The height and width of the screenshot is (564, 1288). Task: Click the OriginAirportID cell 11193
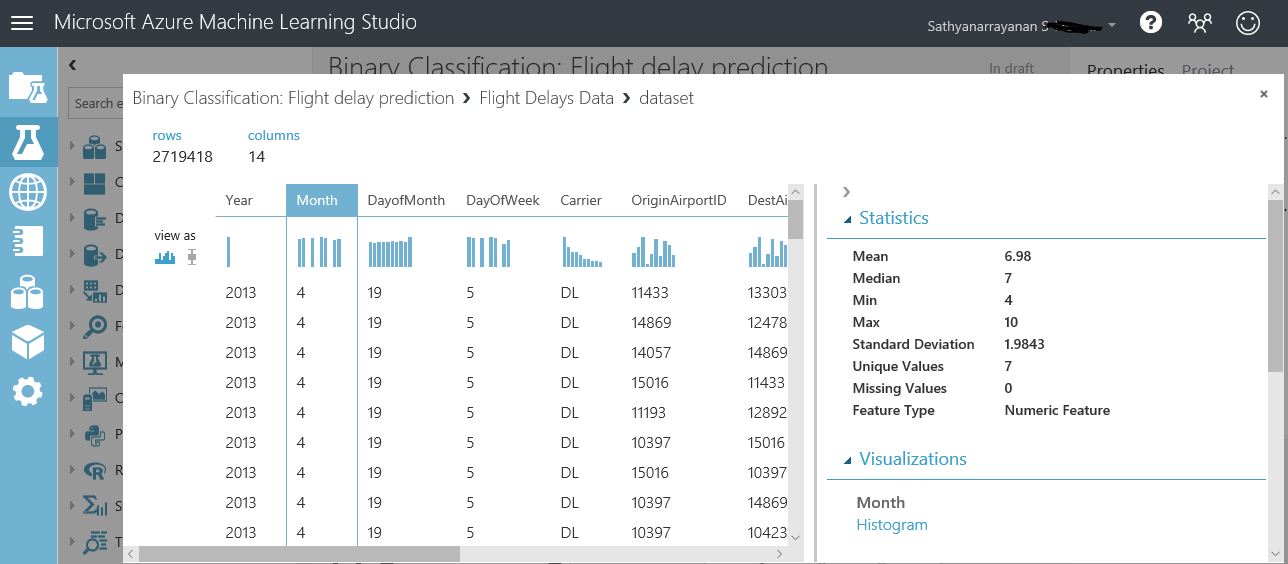(x=651, y=413)
